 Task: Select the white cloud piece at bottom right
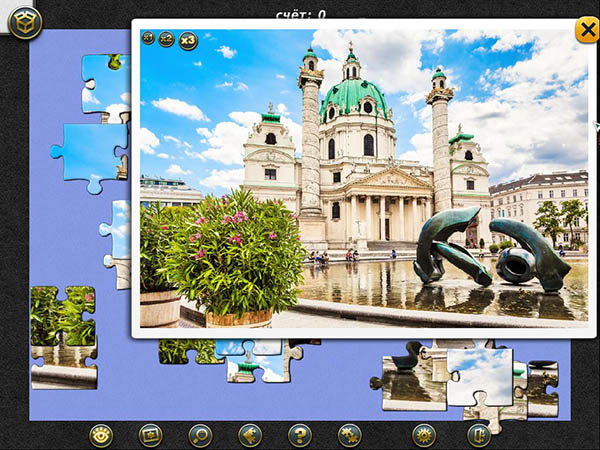click(x=480, y=376)
